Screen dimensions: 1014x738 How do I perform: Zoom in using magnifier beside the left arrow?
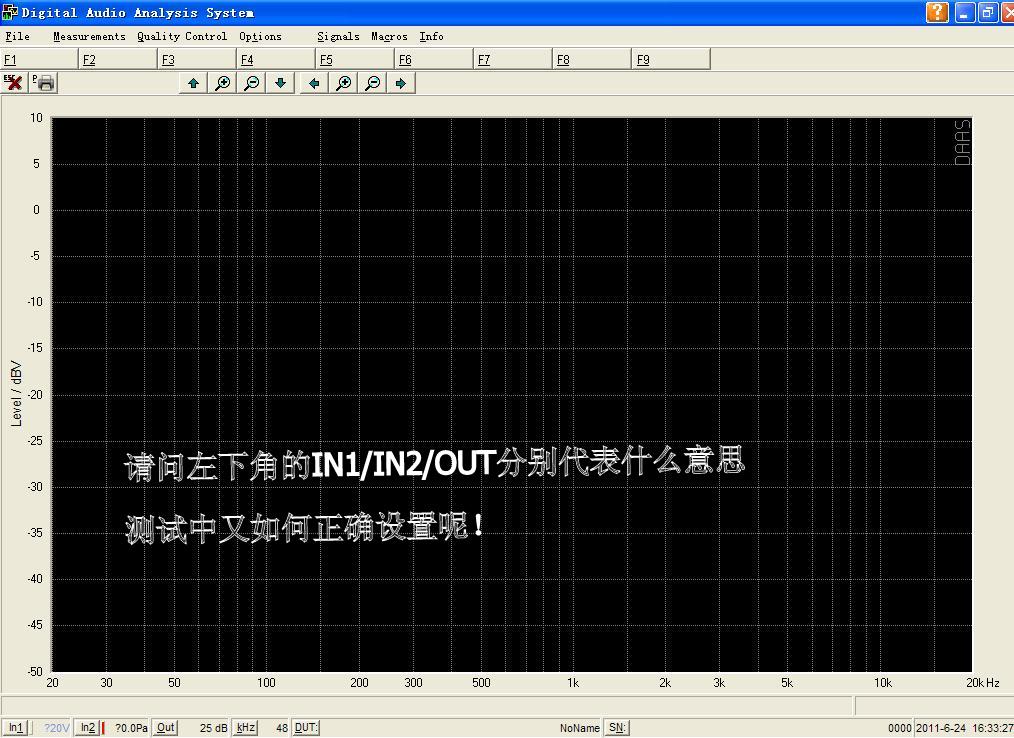point(343,83)
